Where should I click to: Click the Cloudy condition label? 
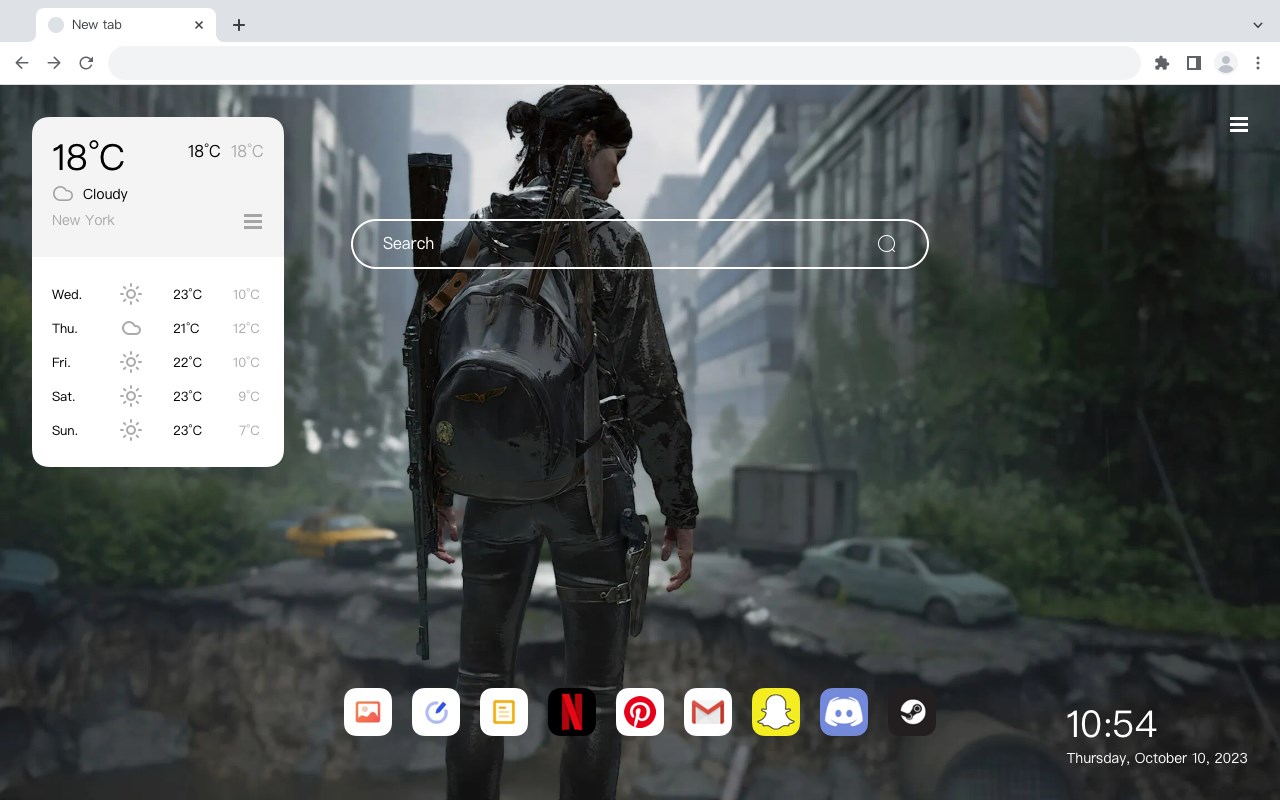pyautogui.click(x=105, y=194)
